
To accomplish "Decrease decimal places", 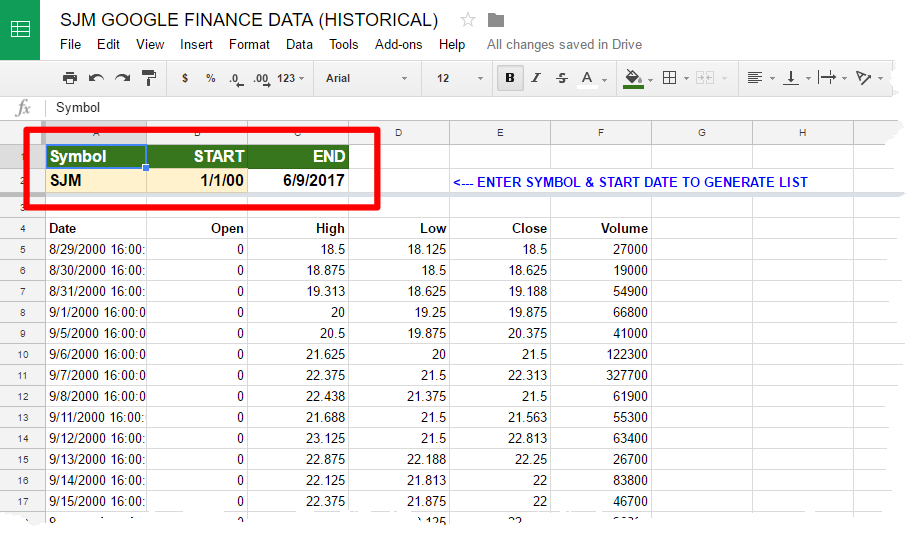I will 236,79.
